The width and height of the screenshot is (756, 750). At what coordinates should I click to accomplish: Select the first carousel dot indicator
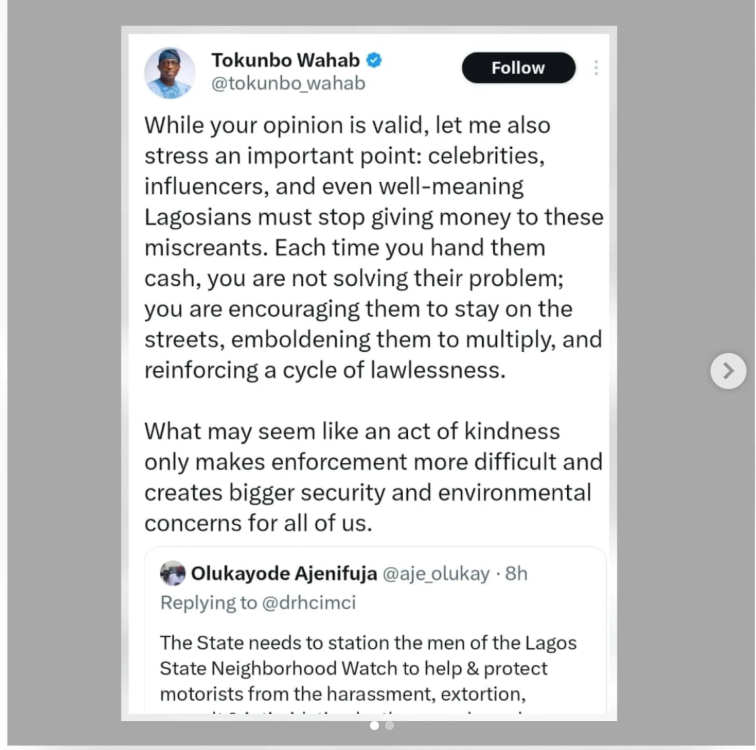coord(374,725)
